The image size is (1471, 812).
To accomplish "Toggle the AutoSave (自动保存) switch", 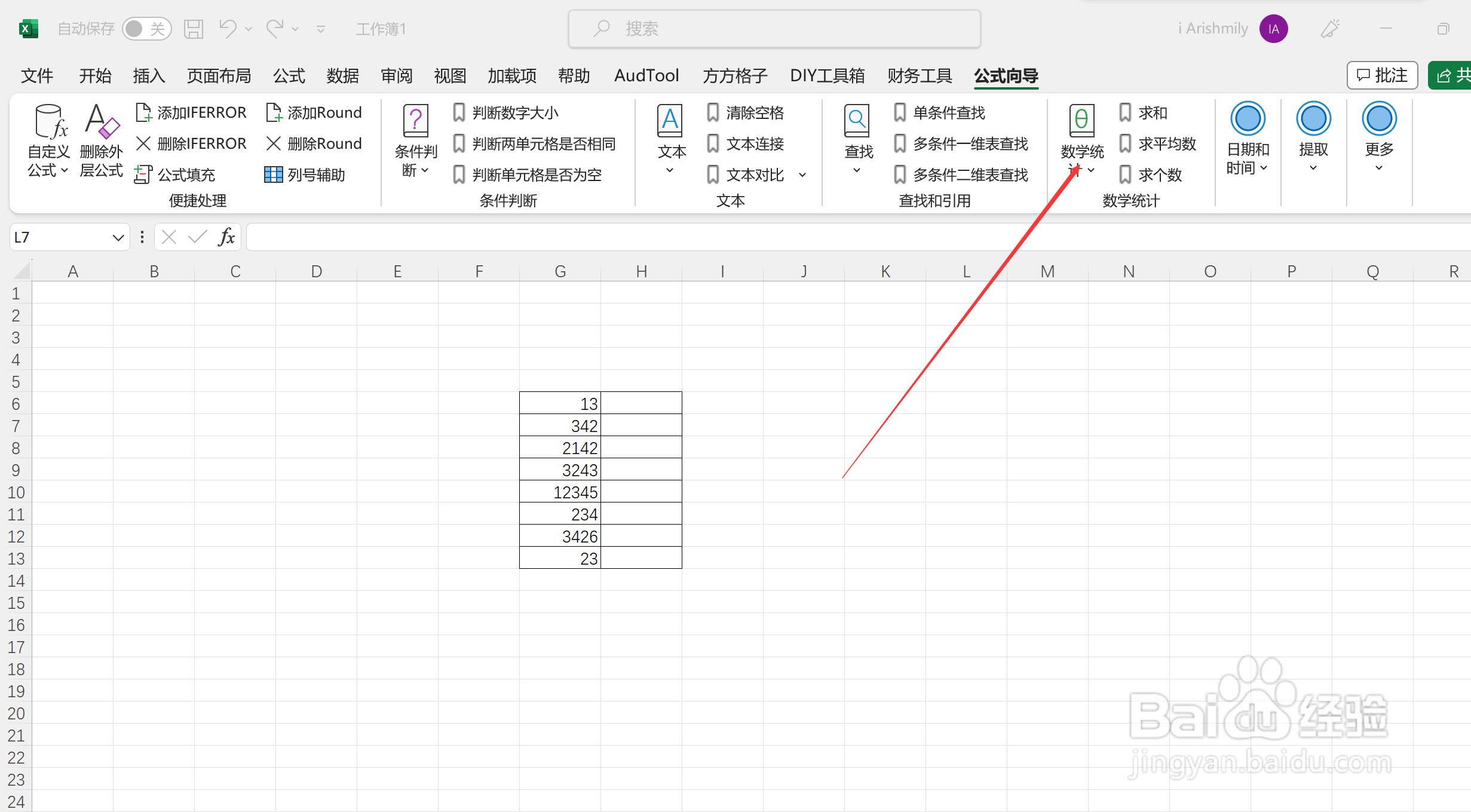I will [x=146, y=29].
